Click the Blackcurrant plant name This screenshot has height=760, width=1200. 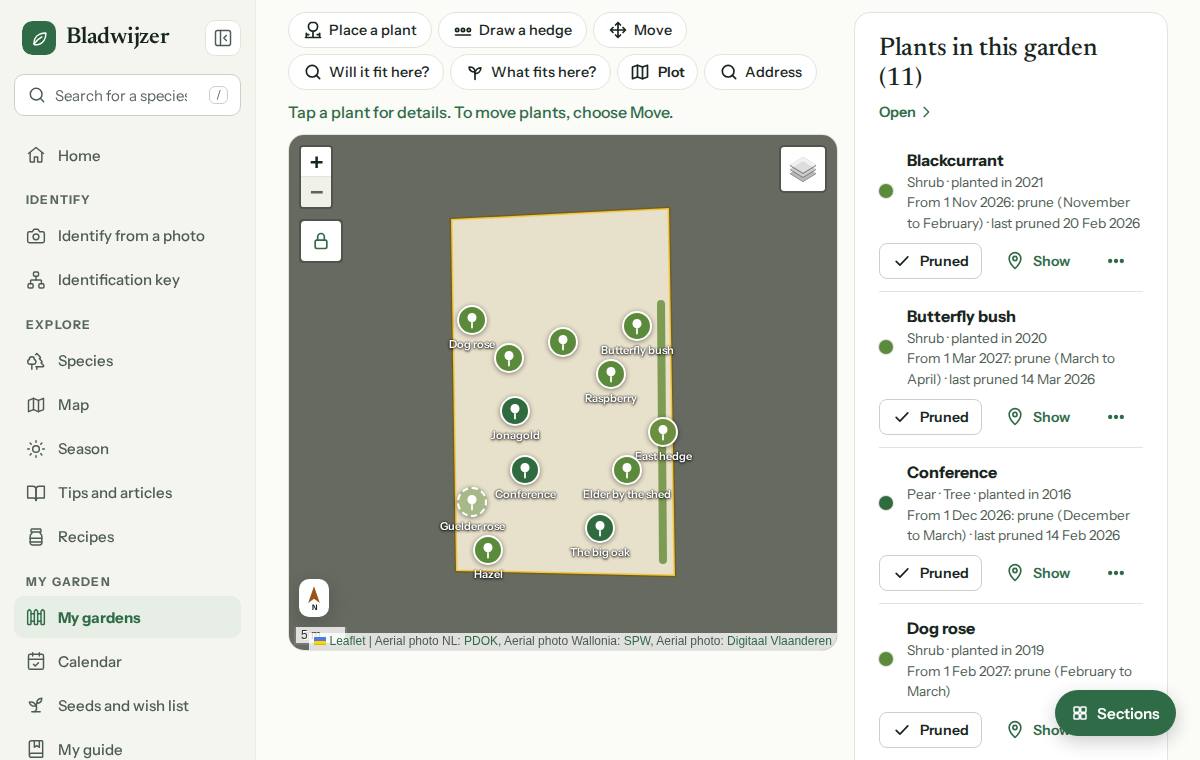pyautogui.click(x=955, y=160)
